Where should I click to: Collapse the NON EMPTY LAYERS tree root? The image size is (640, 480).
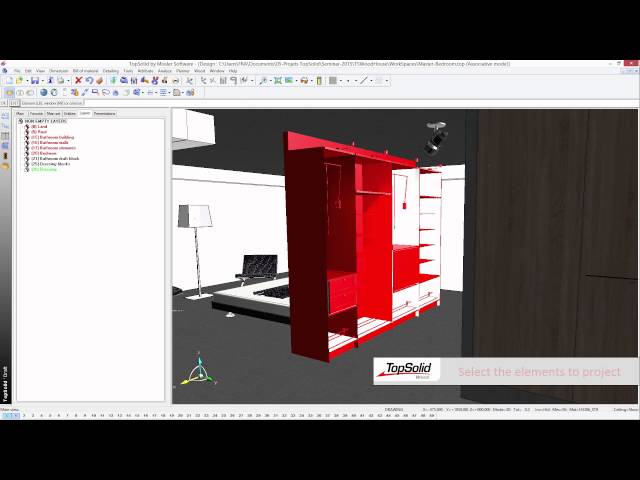pos(21,121)
